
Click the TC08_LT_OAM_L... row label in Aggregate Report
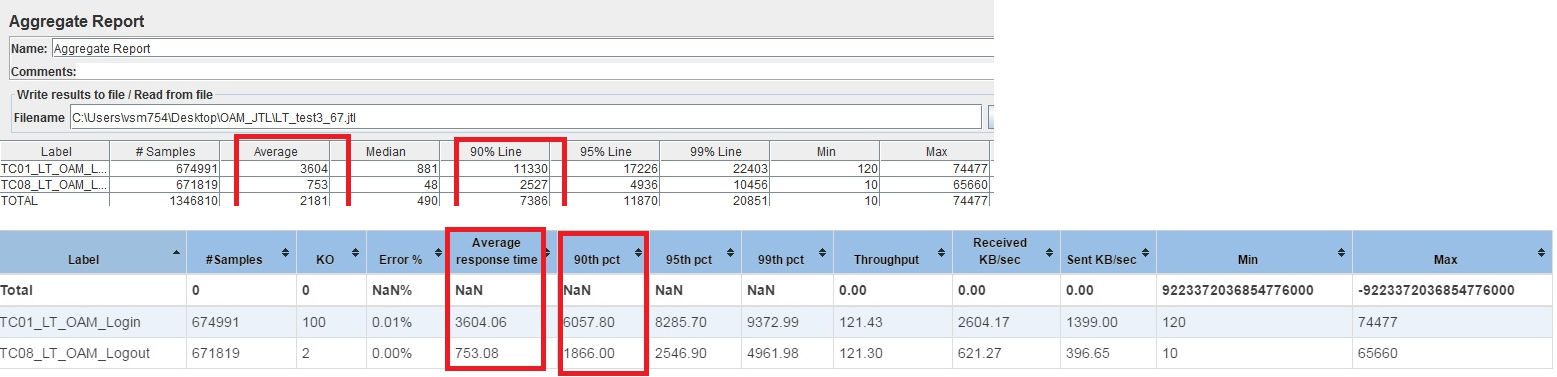55,184
